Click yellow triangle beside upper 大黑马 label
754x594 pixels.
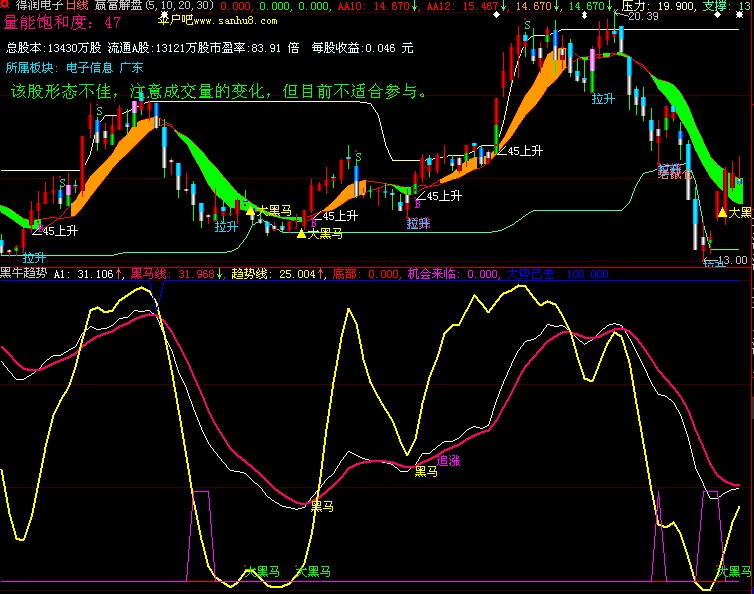pos(251,210)
